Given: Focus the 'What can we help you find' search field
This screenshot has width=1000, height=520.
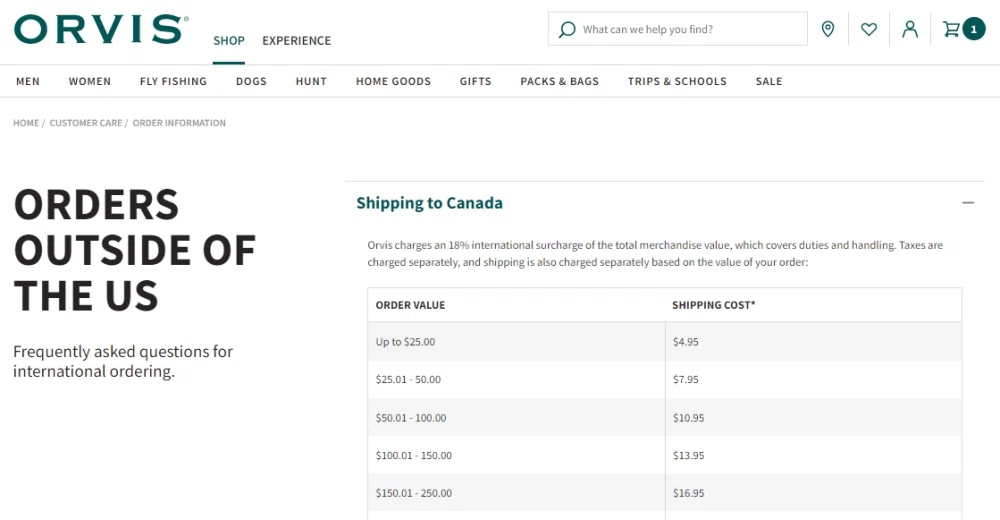Looking at the screenshot, I should (x=690, y=29).
